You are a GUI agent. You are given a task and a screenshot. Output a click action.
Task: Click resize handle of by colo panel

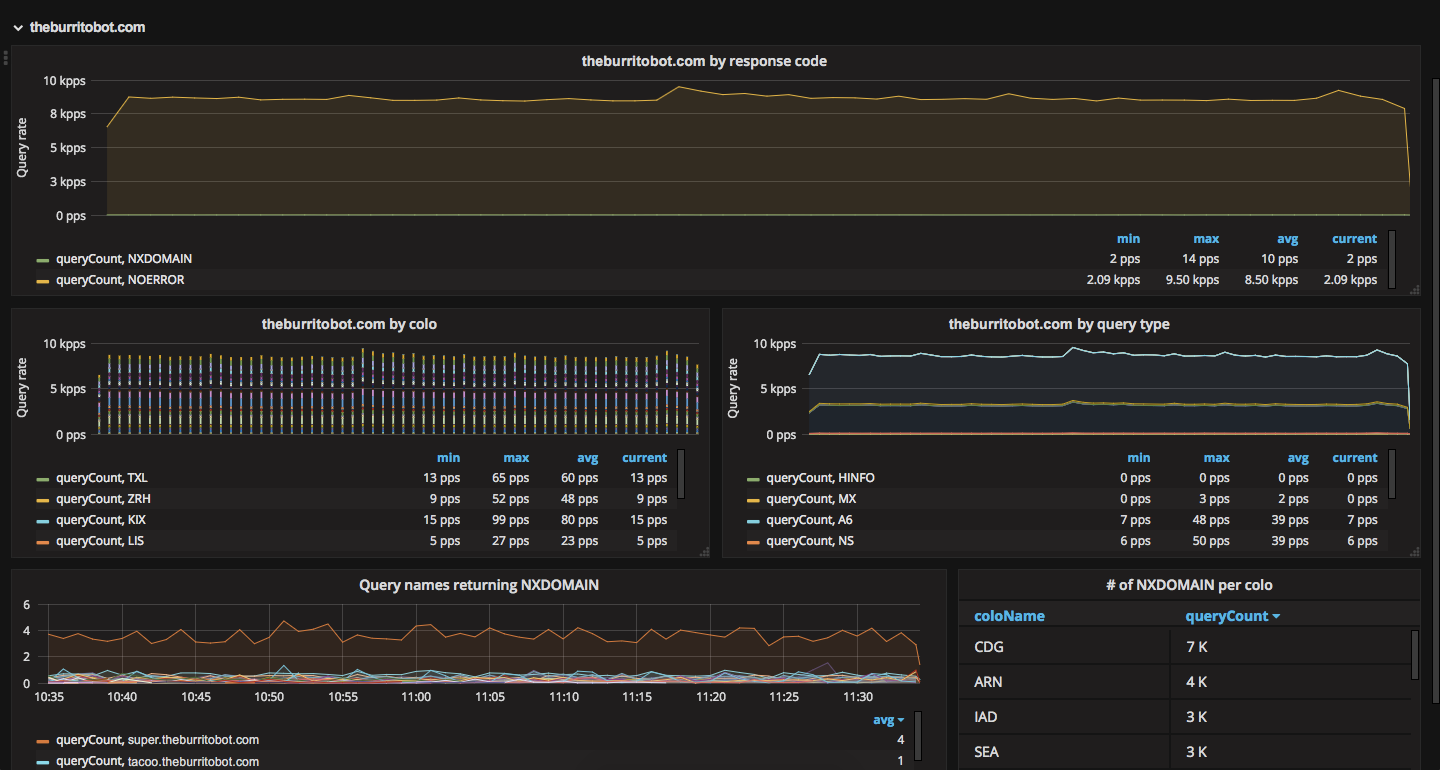(703, 551)
